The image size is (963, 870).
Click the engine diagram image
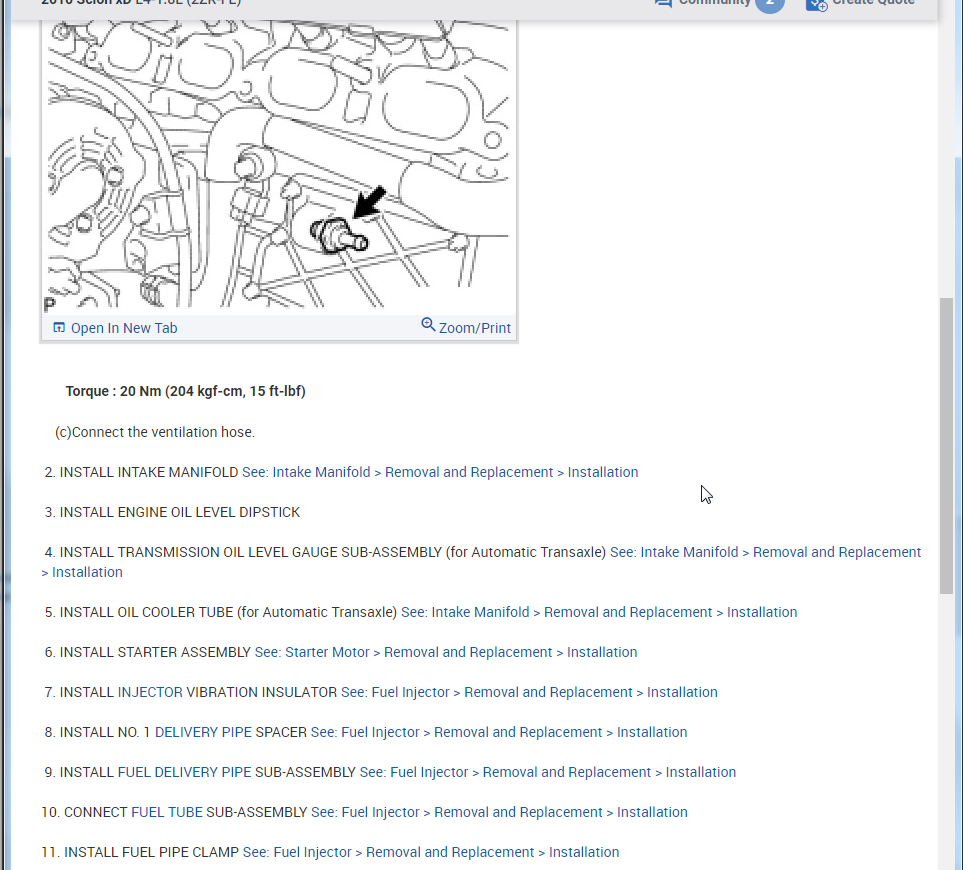pos(279,165)
